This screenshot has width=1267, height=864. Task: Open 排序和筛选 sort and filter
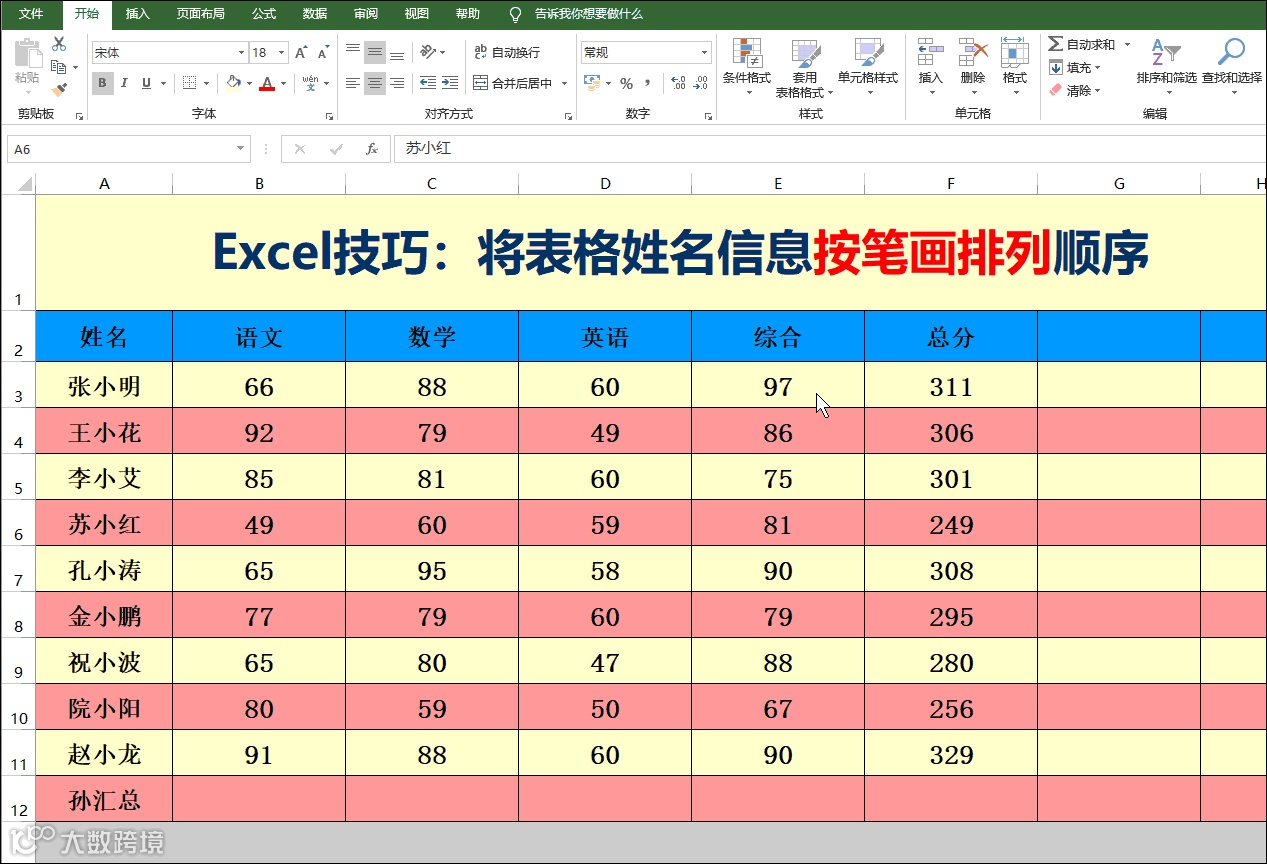pos(1166,66)
